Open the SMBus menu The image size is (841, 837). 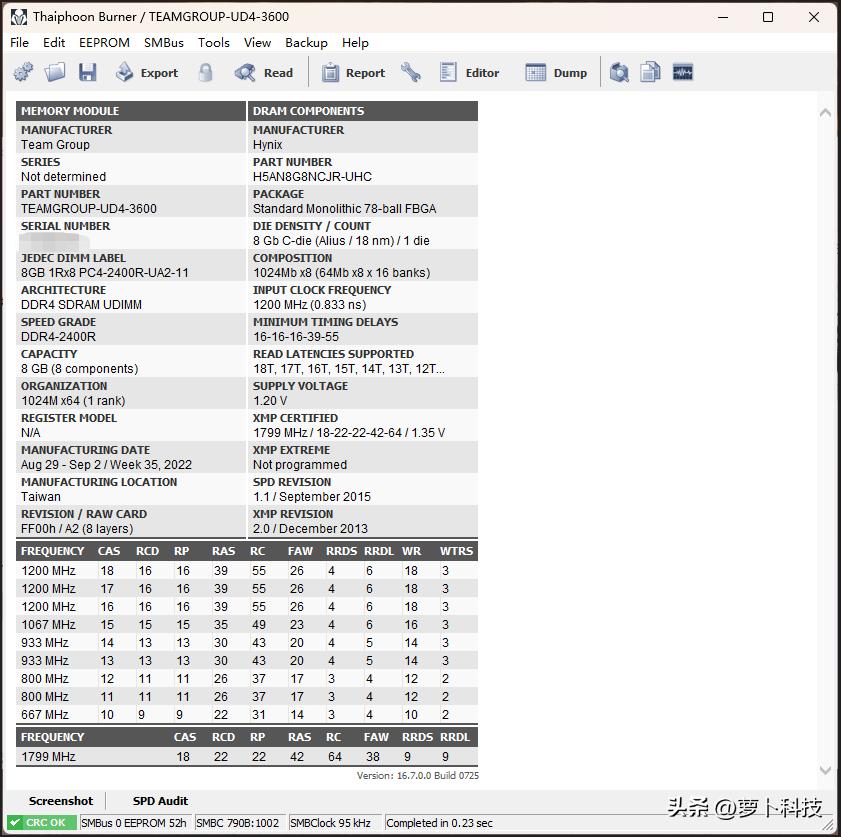(164, 42)
